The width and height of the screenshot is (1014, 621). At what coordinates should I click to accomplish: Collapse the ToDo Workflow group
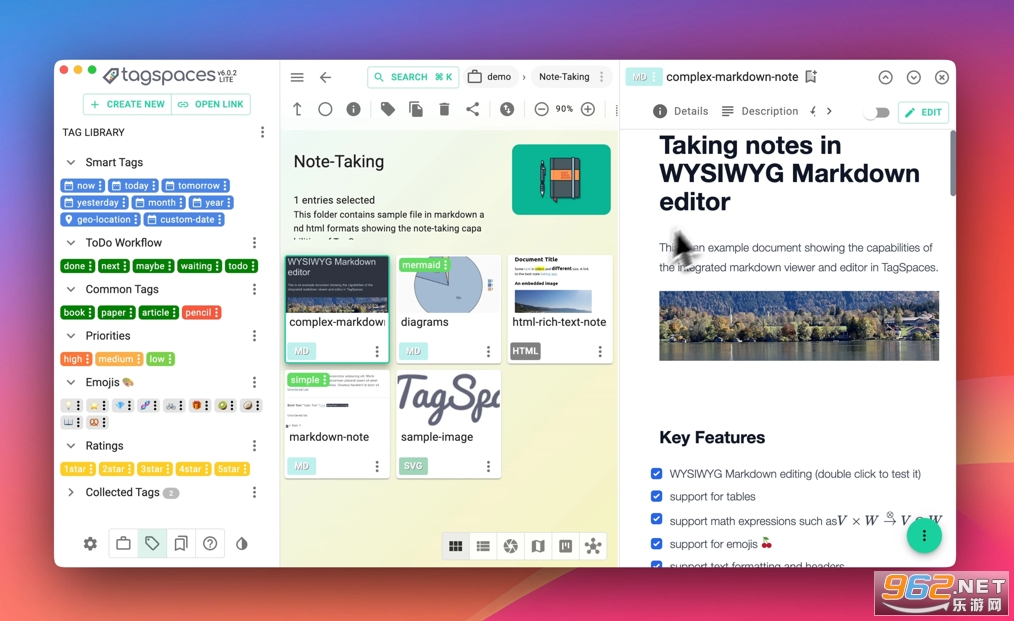pyautogui.click(x=71, y=243)
